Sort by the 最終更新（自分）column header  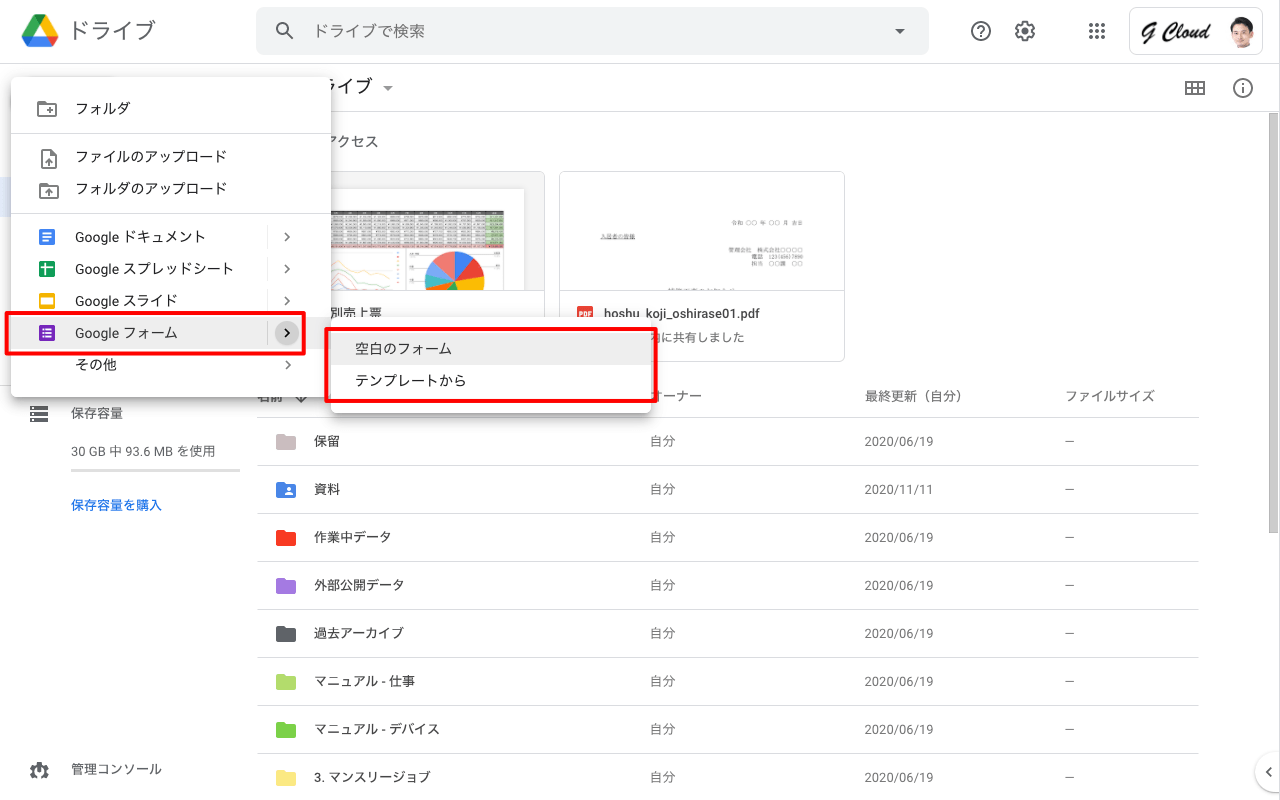point(913,396)
